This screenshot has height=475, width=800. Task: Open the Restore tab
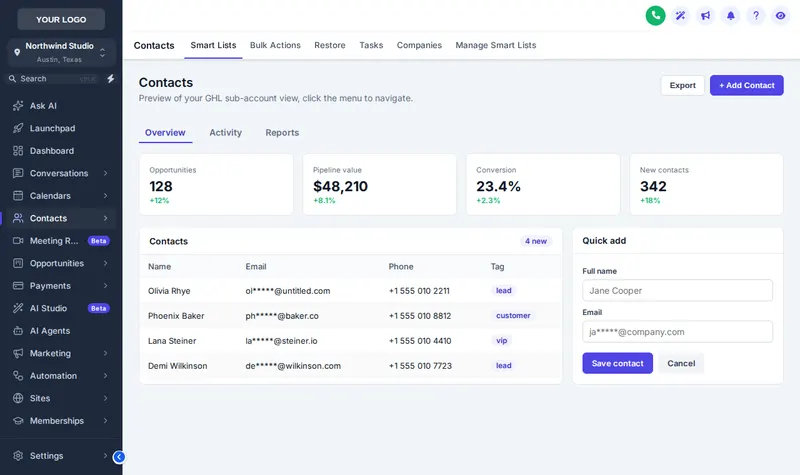pos(330,45)
